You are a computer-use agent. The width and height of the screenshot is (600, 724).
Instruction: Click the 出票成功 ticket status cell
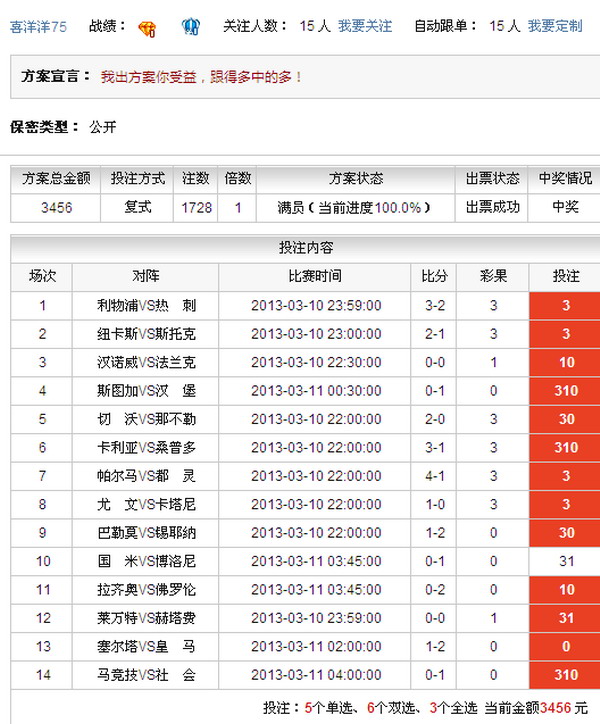point(493,207)
